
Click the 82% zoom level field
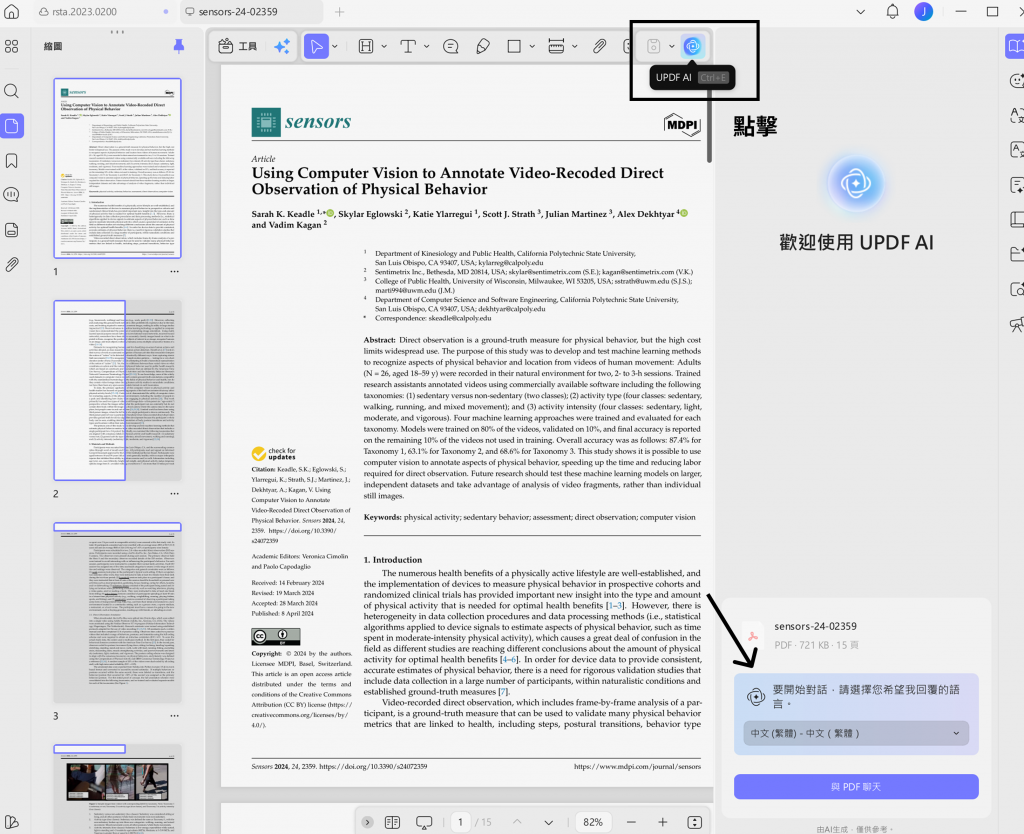(593, 822)
